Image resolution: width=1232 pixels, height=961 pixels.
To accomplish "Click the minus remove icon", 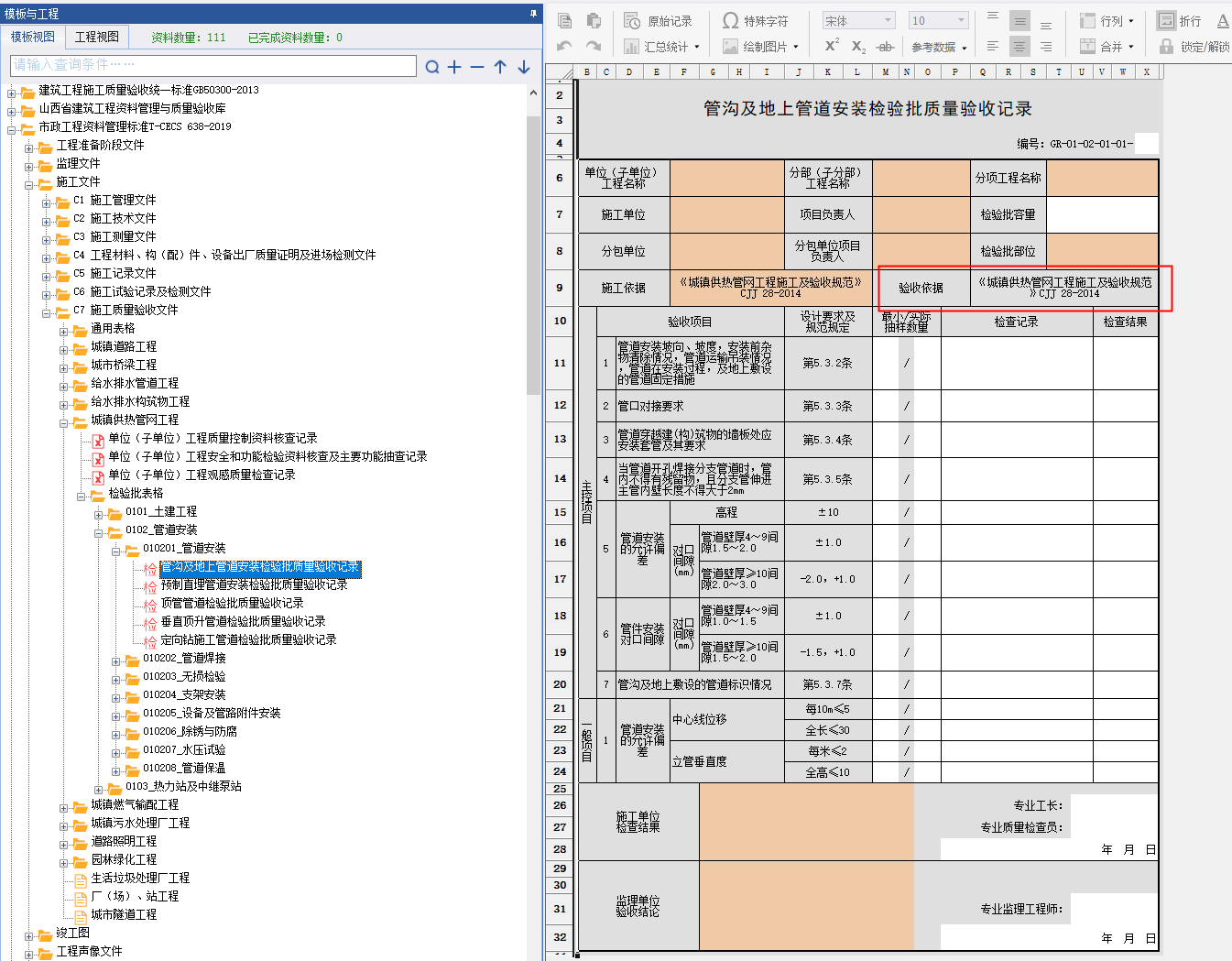I will 477,66.
